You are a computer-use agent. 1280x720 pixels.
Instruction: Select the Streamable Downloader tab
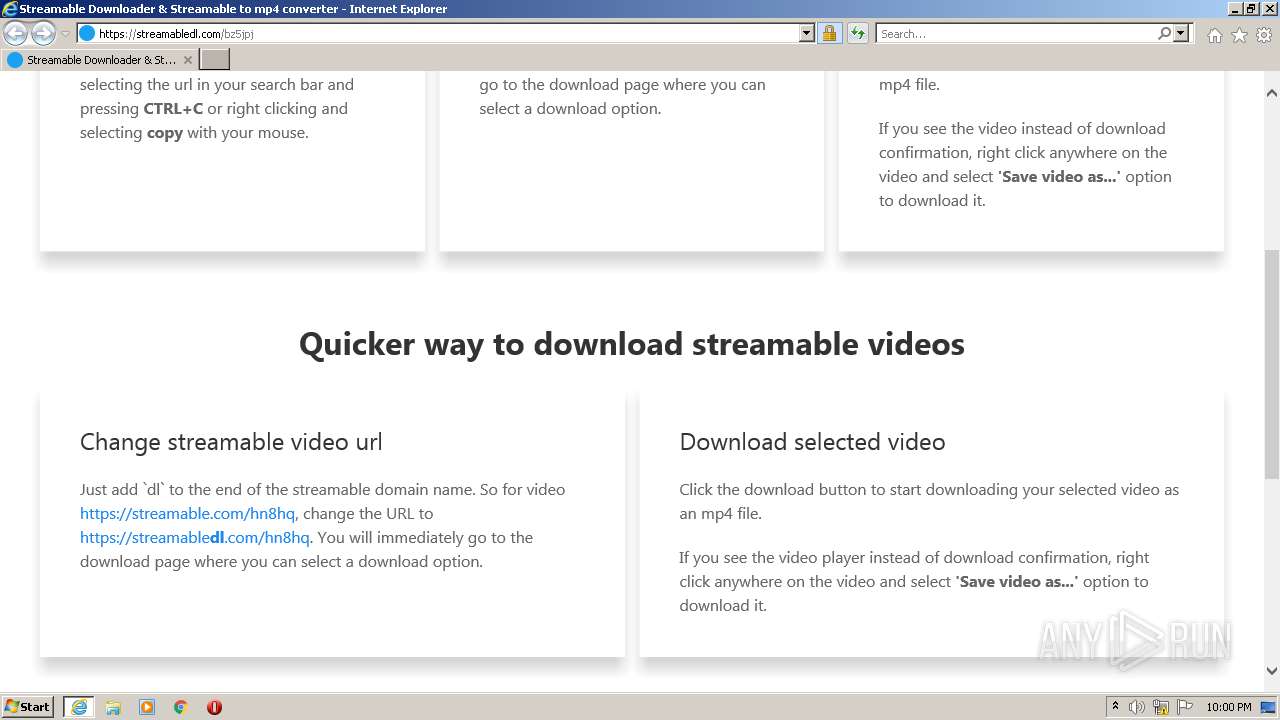click(100, 60)
